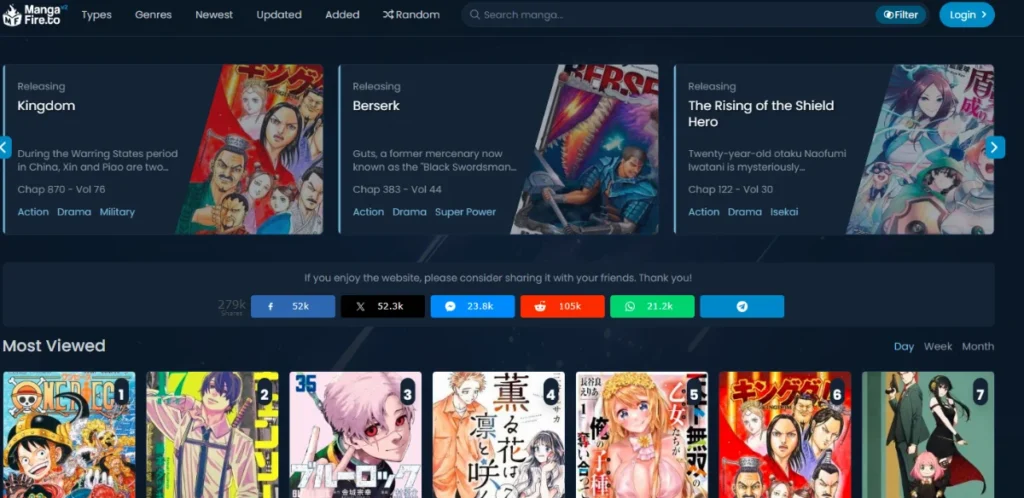Open the Genres dropdown menu
The width and height of the screenshot is (1024, 498).
pyautogui.click(x=153, y=15)
